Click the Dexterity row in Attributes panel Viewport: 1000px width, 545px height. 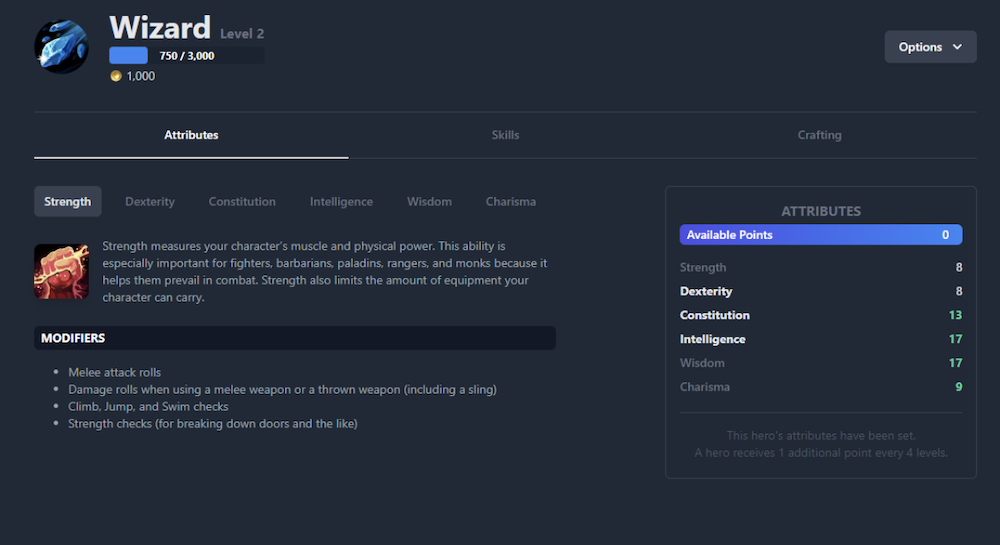[821, 291]
